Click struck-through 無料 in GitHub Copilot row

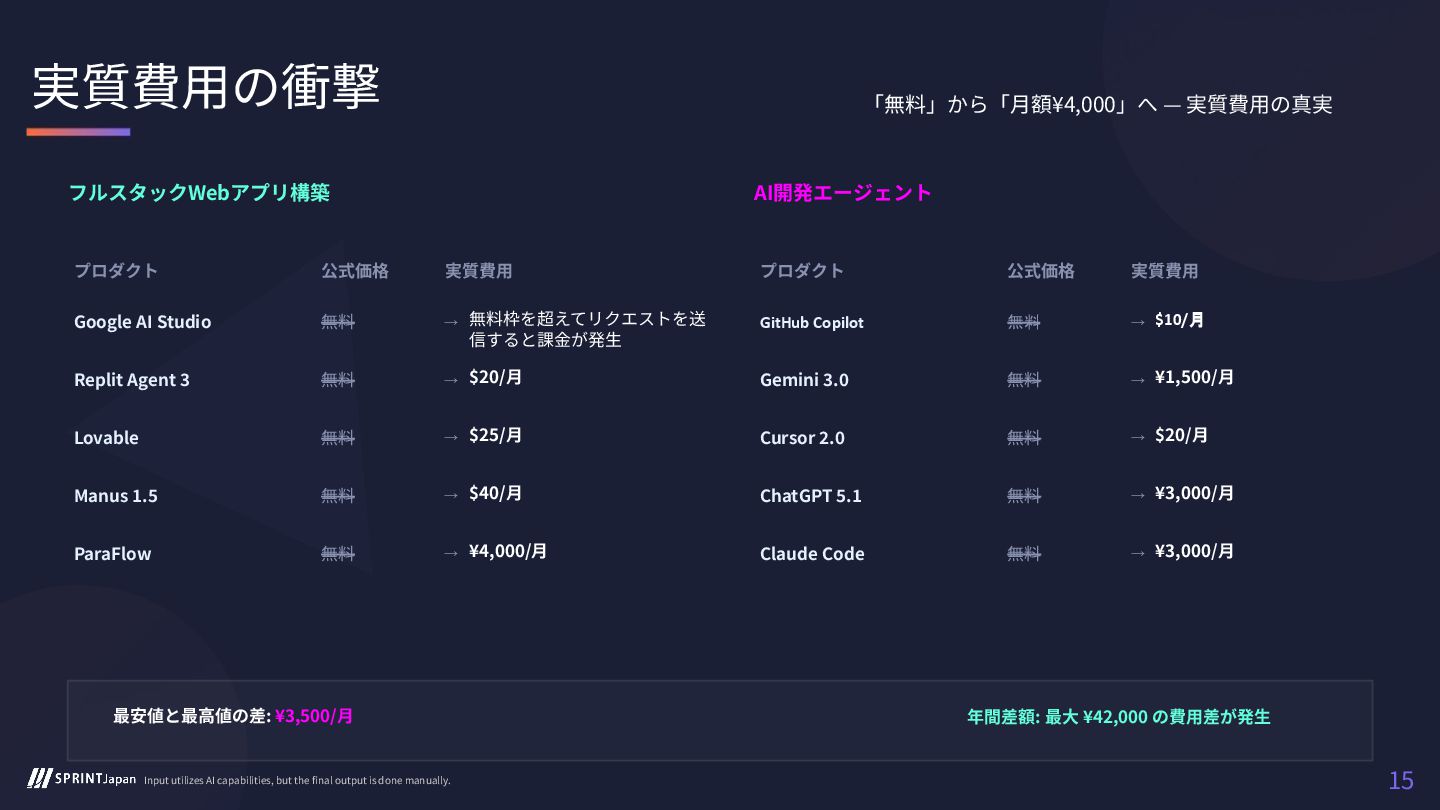[1024, 322]
